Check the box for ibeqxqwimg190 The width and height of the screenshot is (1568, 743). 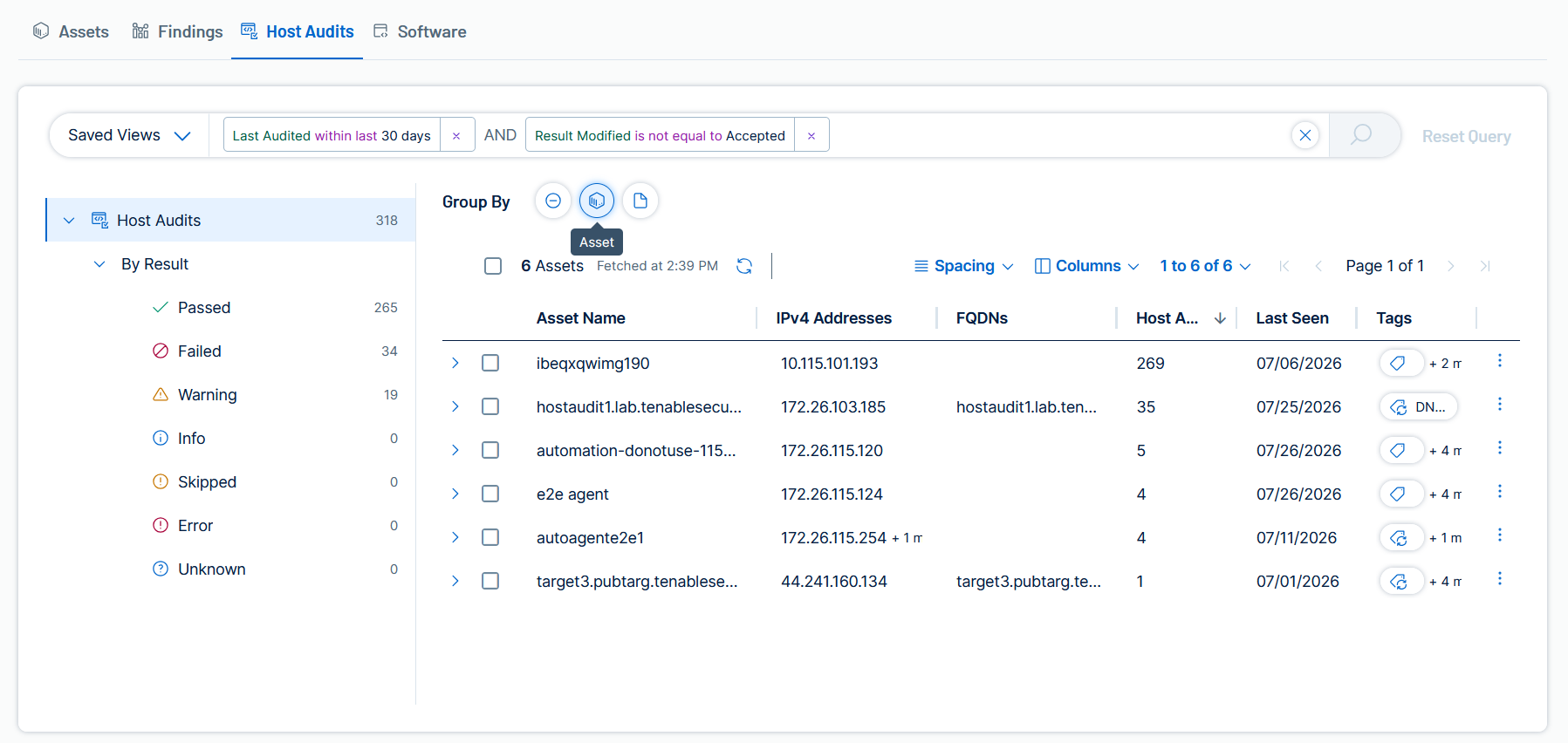(490, 363)
